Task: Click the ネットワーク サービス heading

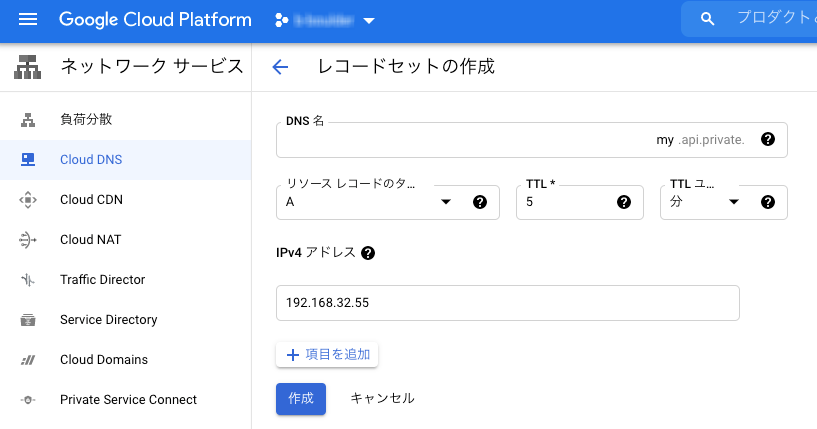Action: click(x=152, y=67)
